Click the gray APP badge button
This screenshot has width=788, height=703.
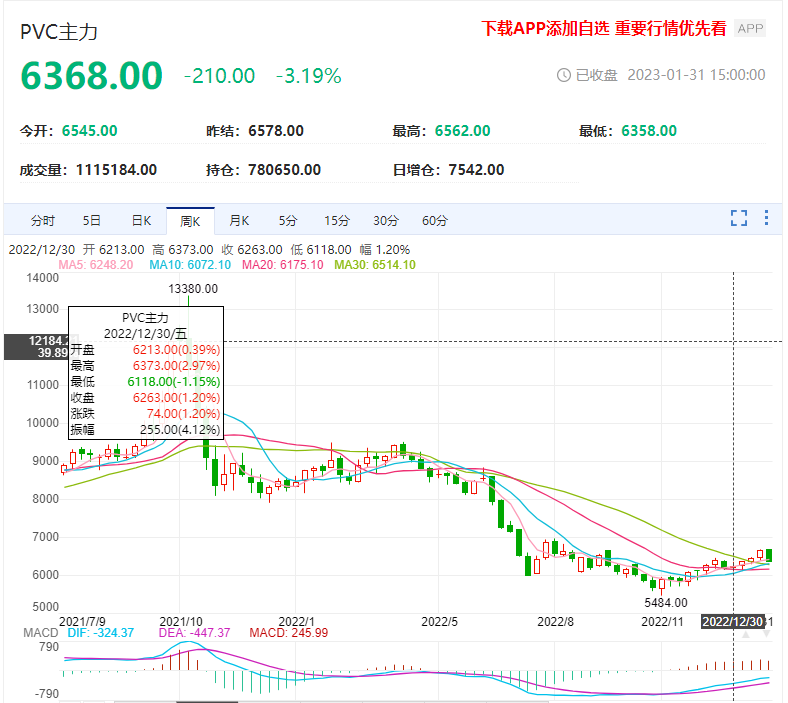point(750,29)
